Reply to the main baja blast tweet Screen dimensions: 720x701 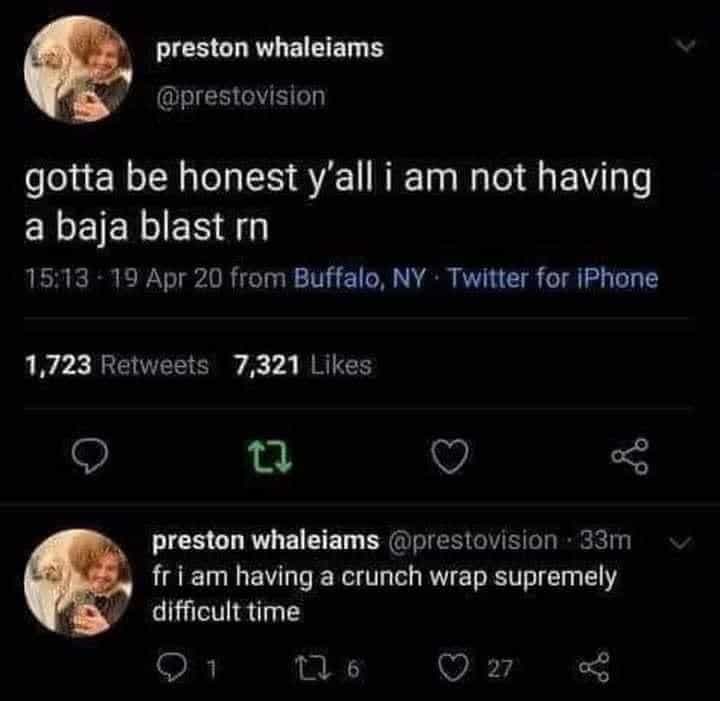[x=95, y=455]
